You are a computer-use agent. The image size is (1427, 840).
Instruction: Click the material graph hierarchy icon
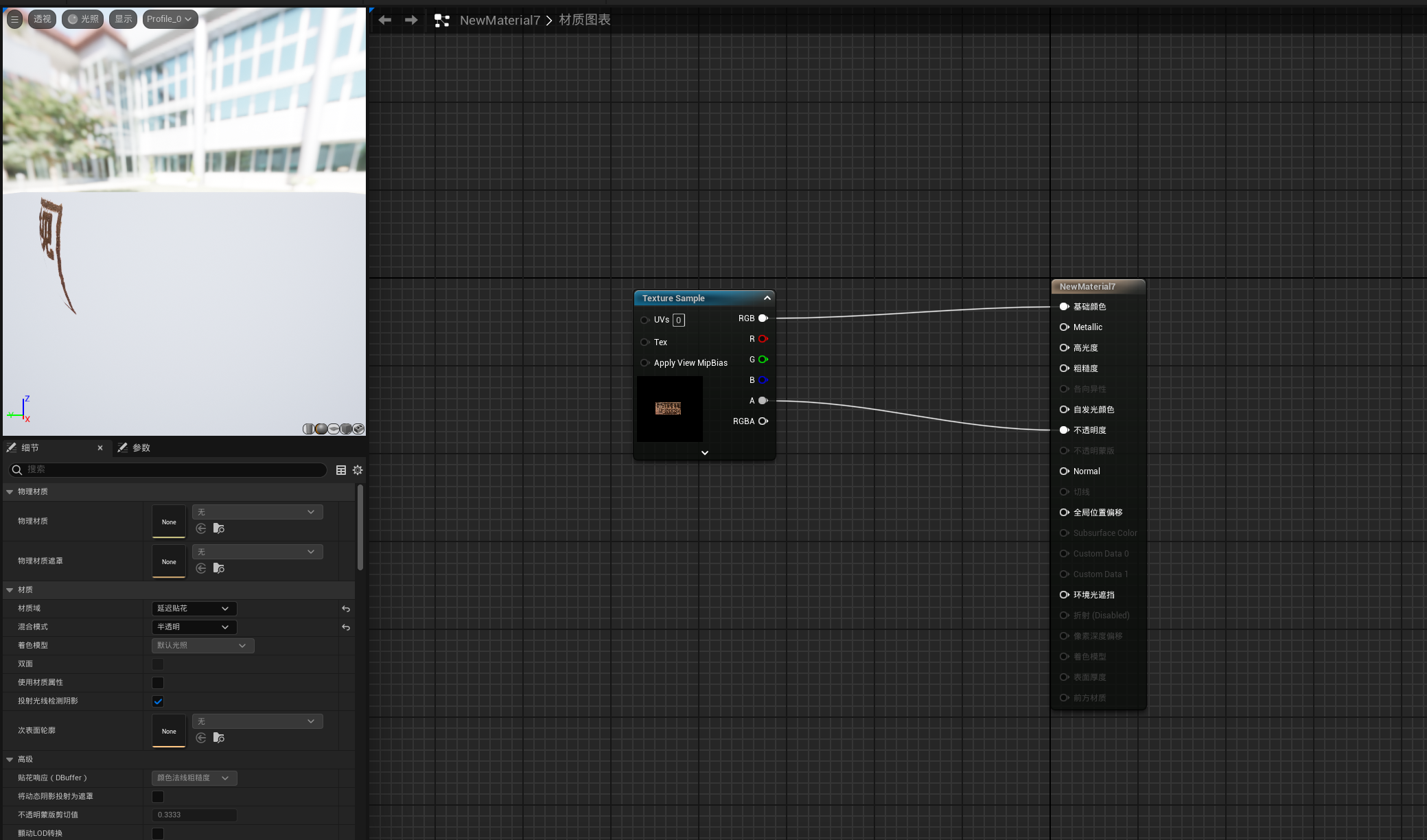442,21
